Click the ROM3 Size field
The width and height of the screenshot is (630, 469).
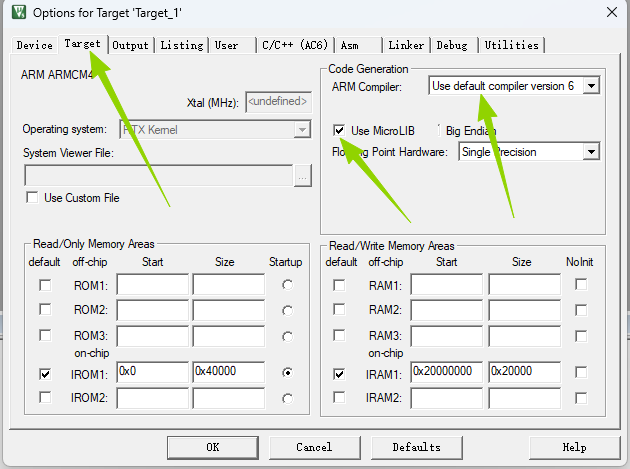coord(229,336)
